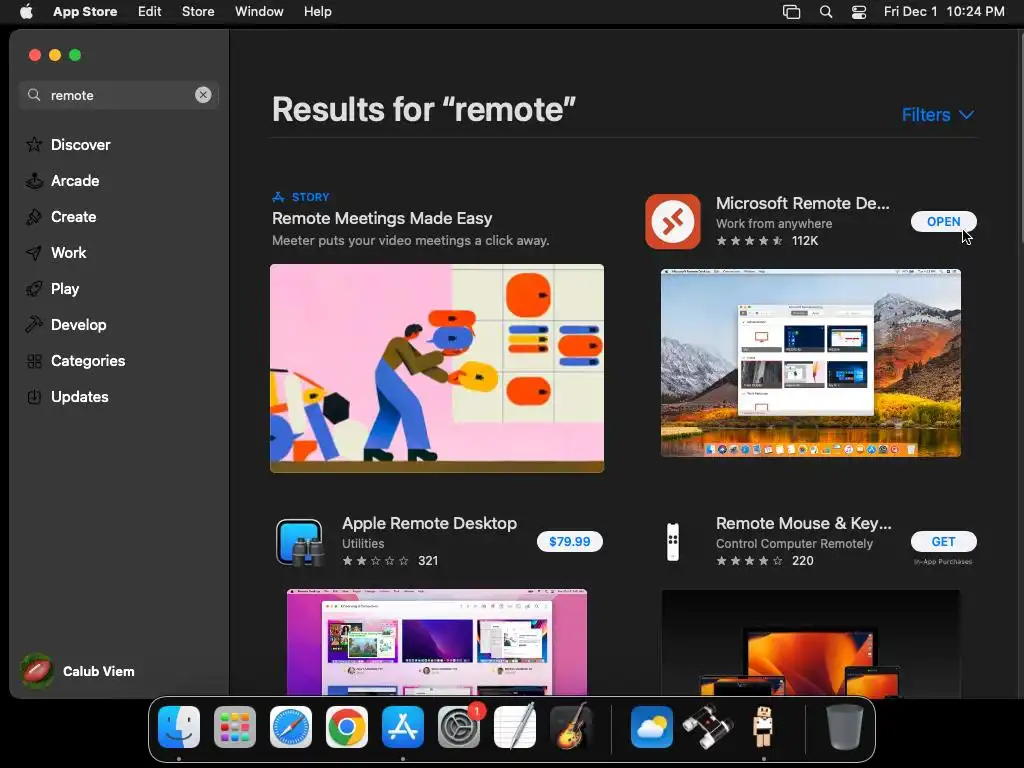Click OPEN for Microsoft Remote Desktop
This screenshot has width=1024, height=768.
[944, 221]
